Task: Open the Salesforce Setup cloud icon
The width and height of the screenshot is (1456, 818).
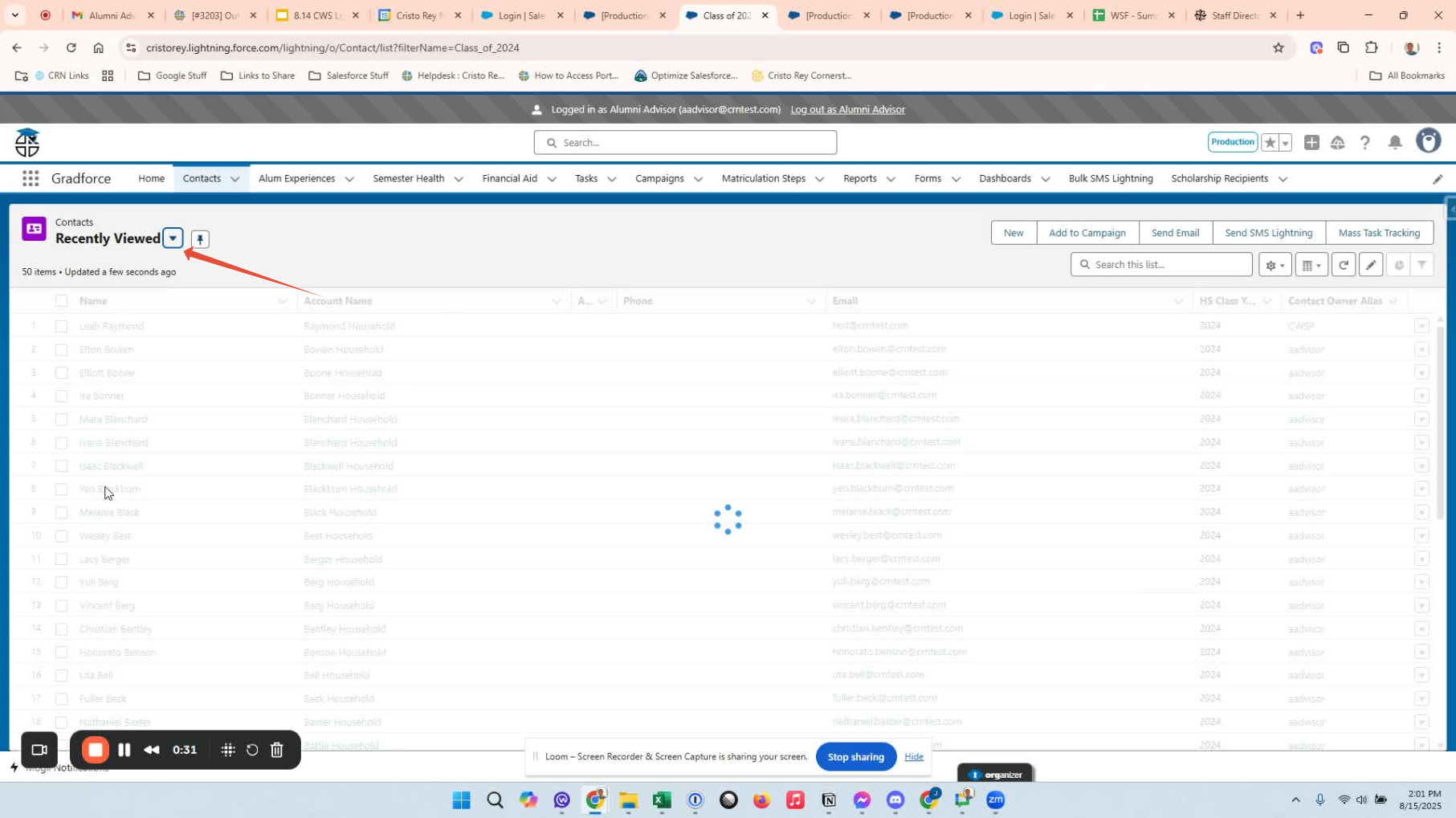Action: click(x=1337, y=142)
